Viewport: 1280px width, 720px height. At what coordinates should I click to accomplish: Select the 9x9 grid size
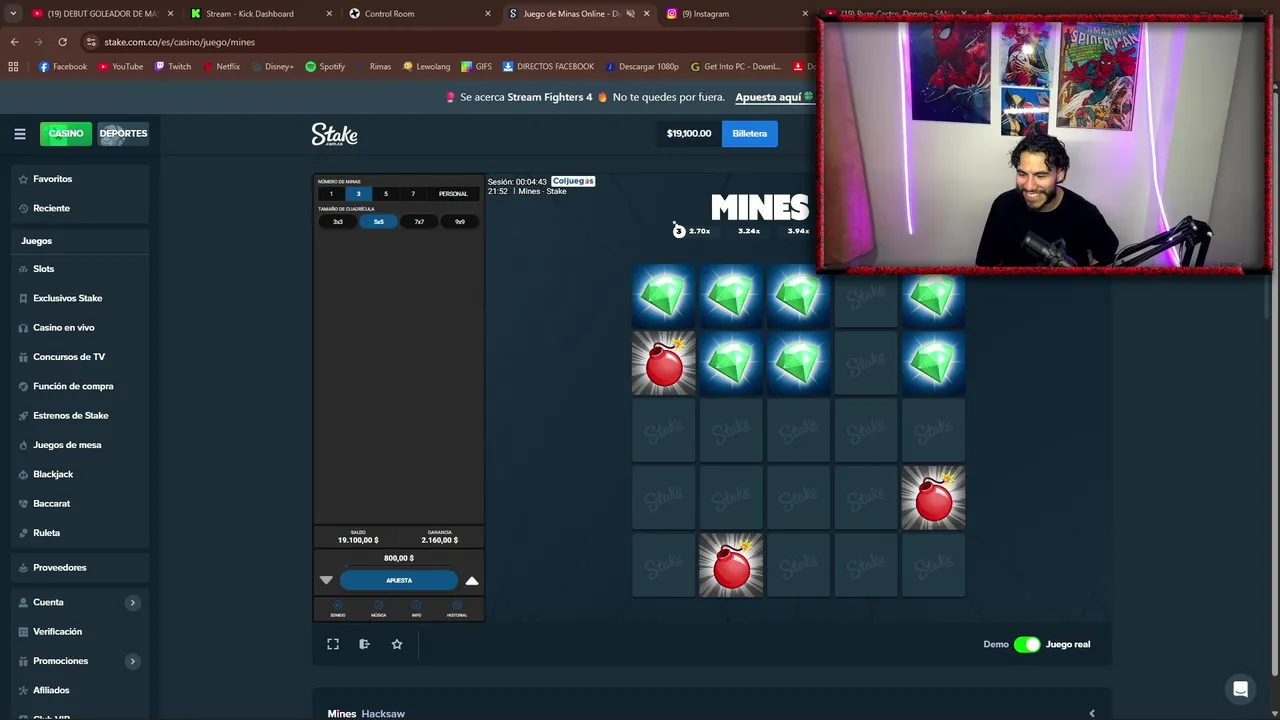pos(460,222)
